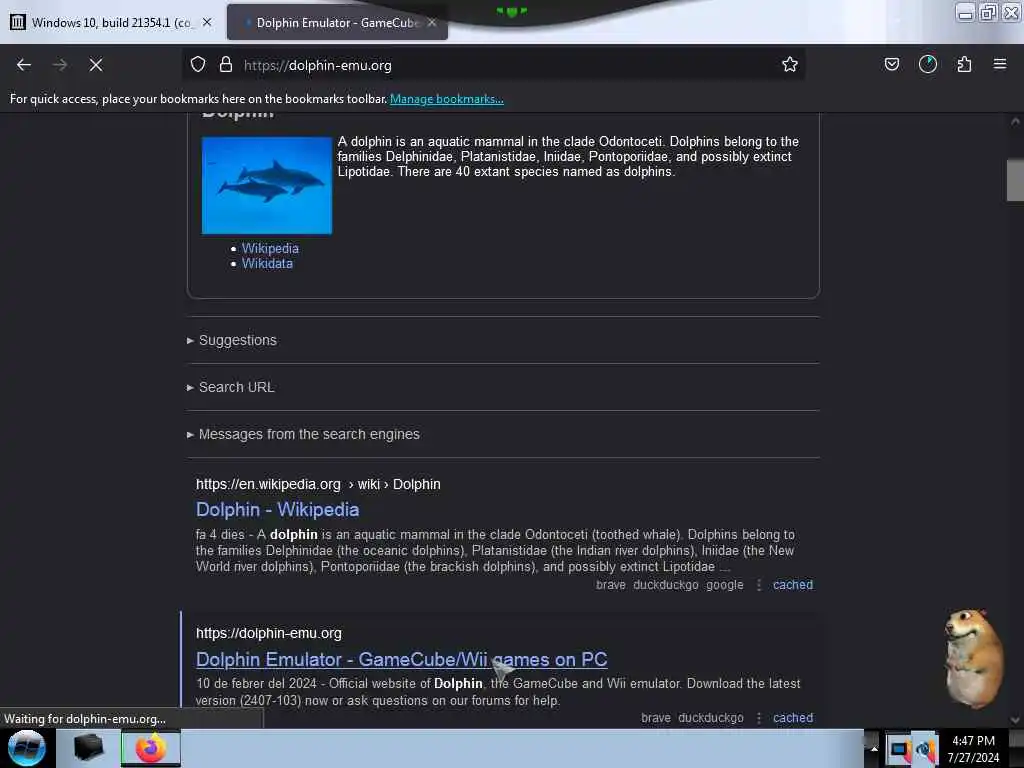The width and height of the screenshot is (1024, 768).
Task: Stop loading the page
Action: [95, 65]
